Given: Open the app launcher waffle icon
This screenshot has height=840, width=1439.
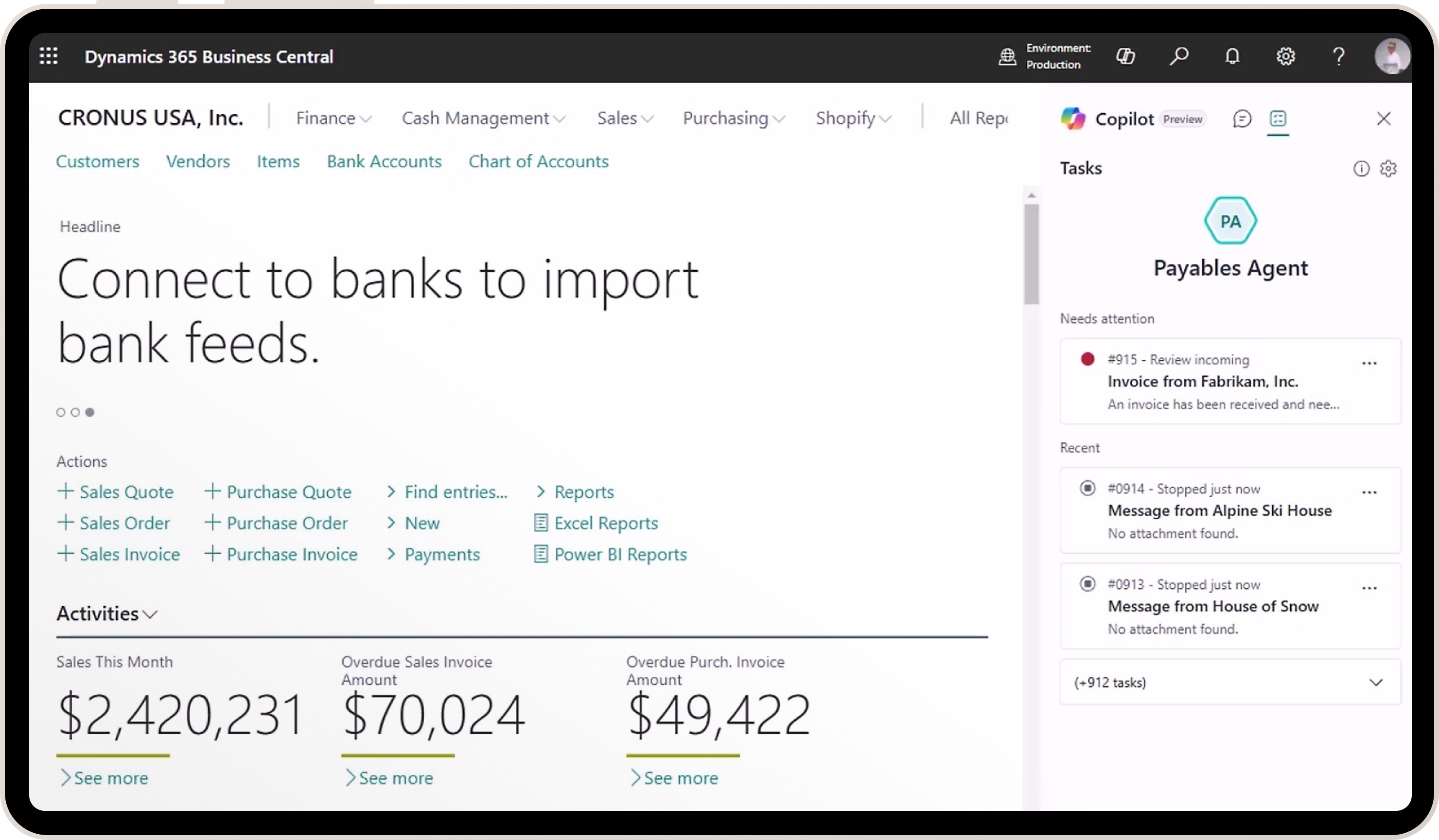Looking at the screenshot, I should point(49,56).
